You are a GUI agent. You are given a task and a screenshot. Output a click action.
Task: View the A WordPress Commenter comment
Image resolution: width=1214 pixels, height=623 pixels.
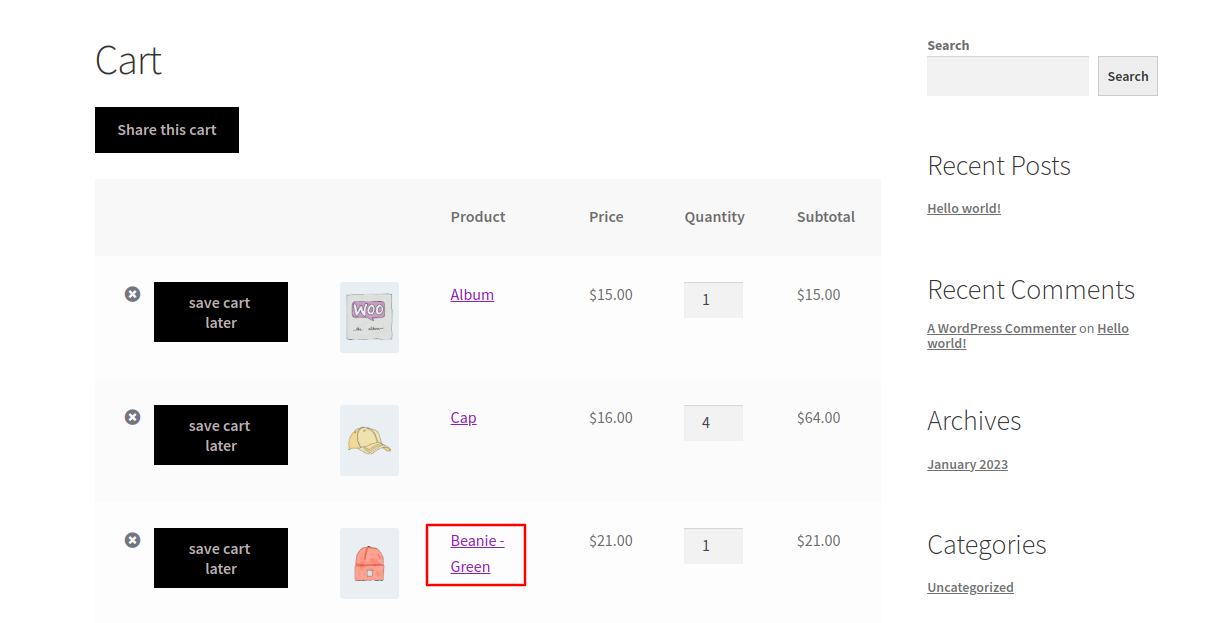tap(1001, 328)
